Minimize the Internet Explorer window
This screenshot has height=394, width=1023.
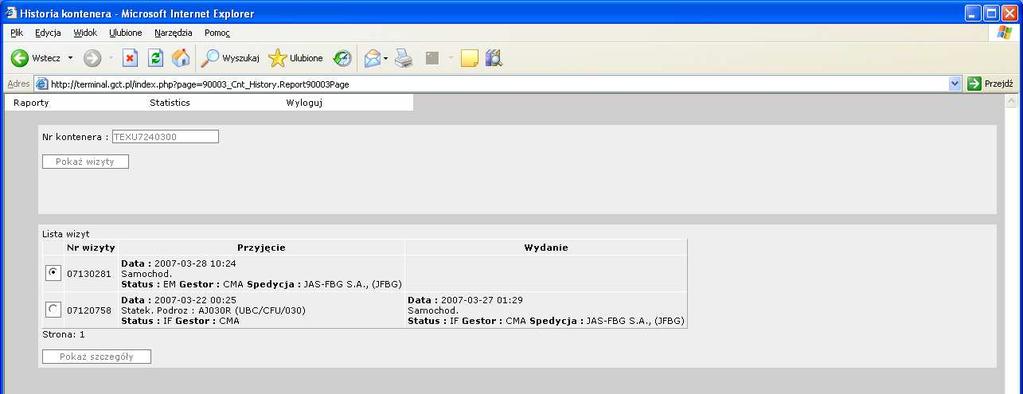pyautogui.click(x=973, y=13)
